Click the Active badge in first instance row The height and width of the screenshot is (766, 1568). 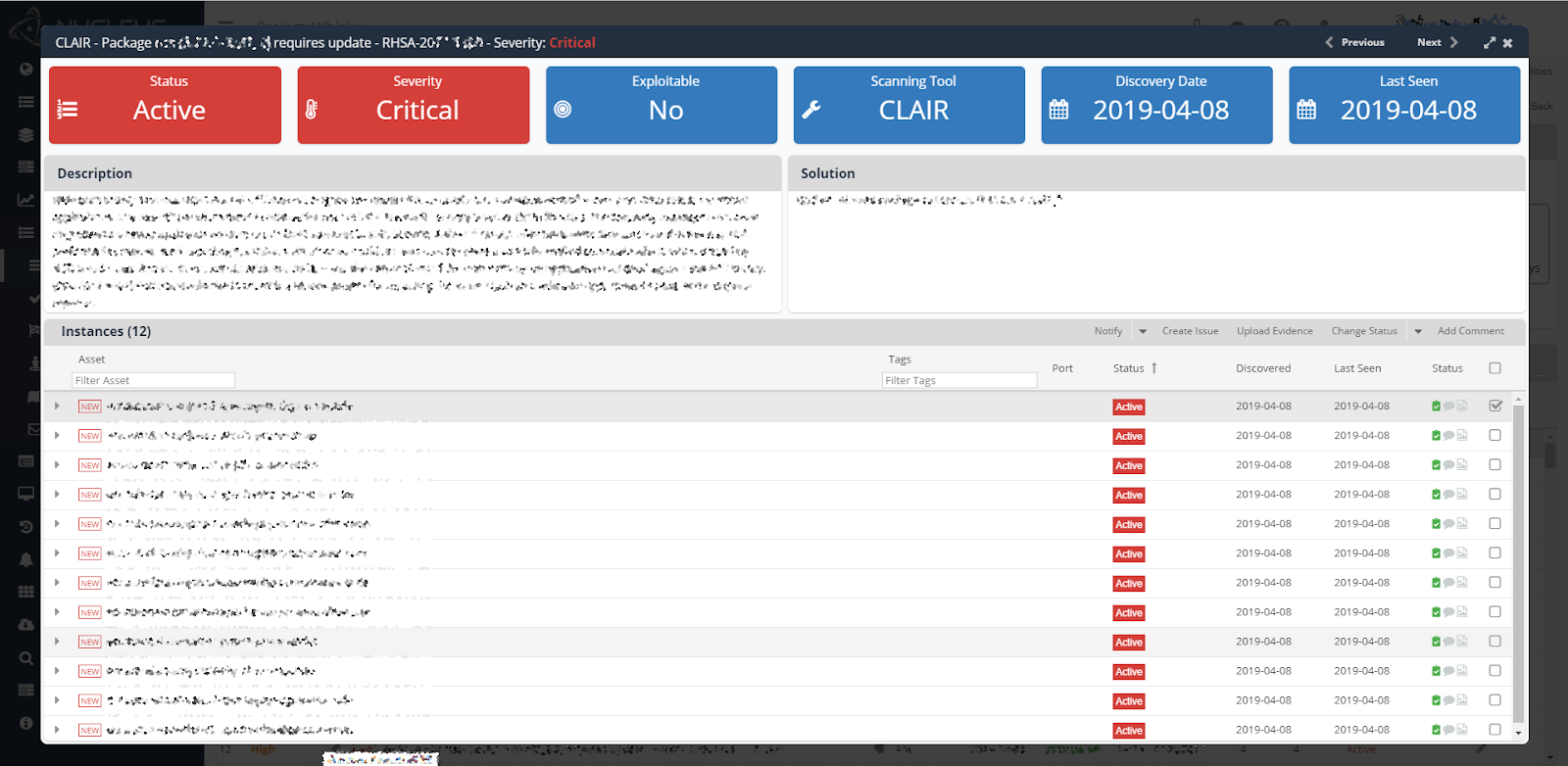[x=1129, y=407]
